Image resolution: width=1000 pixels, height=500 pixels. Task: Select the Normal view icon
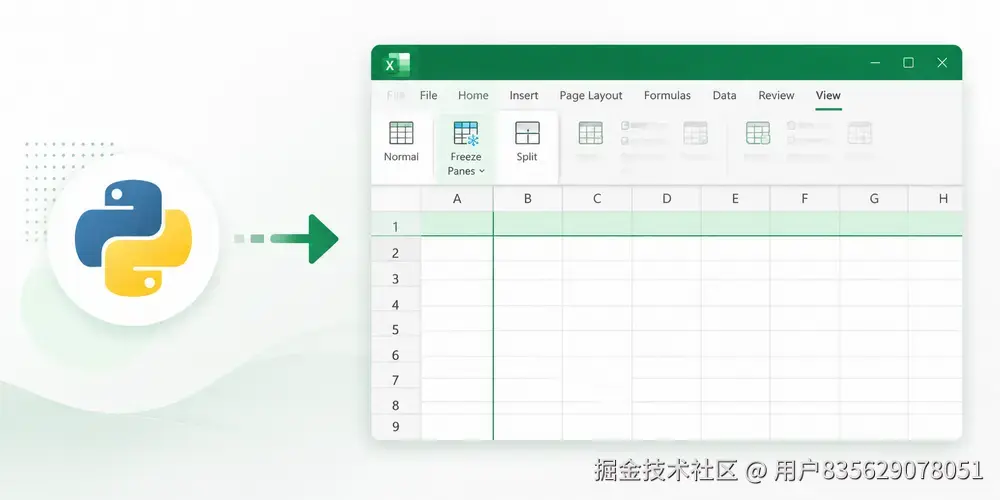[x=401, y=133]
